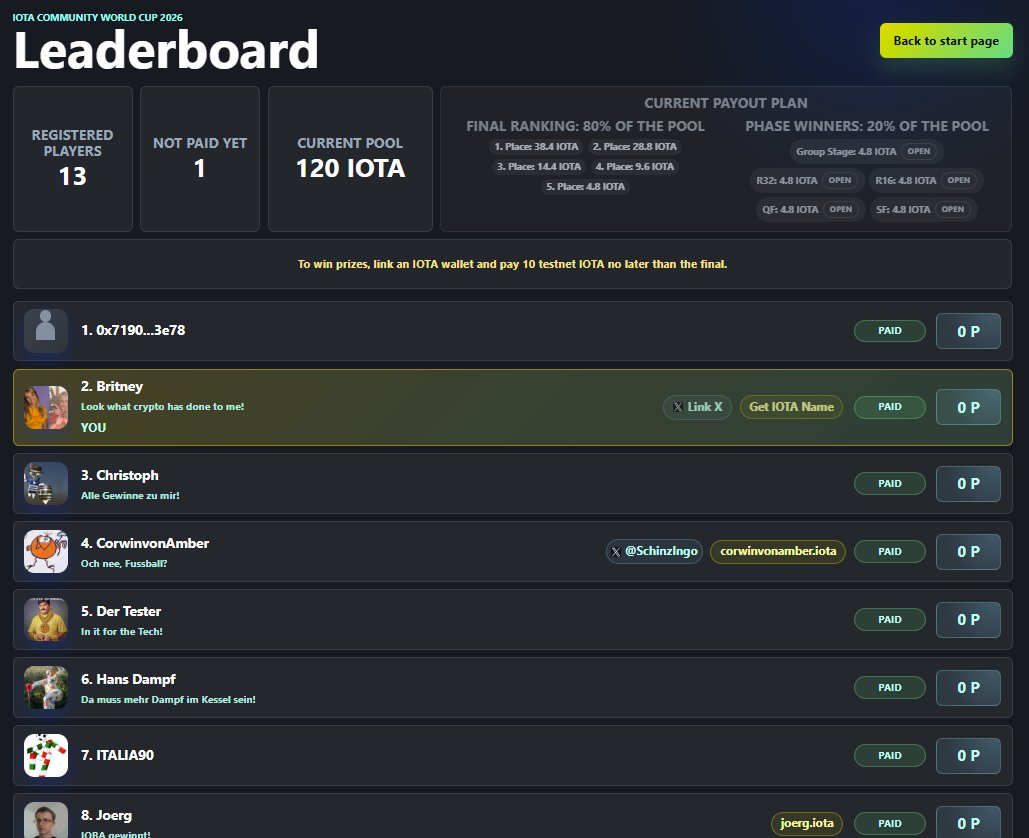
Task: Click 'Look what crypto has done to me!'
Action: pos(163,407)
